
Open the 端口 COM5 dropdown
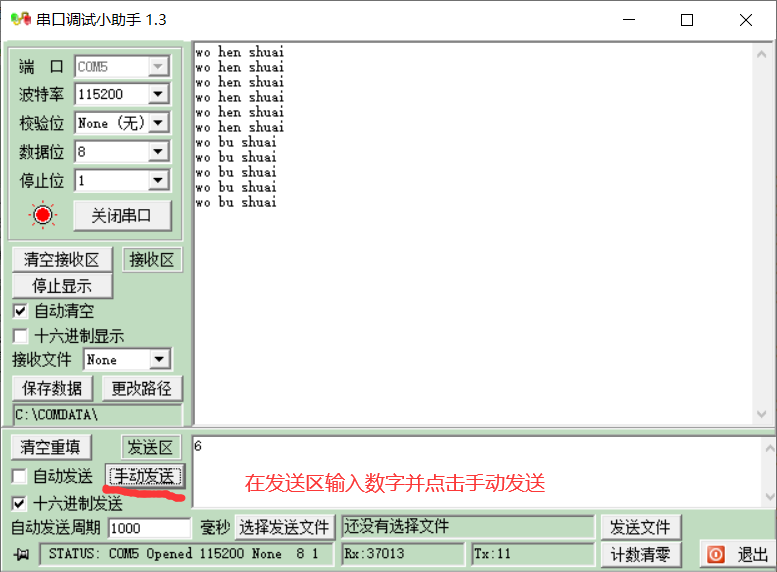tap(158, 66)
